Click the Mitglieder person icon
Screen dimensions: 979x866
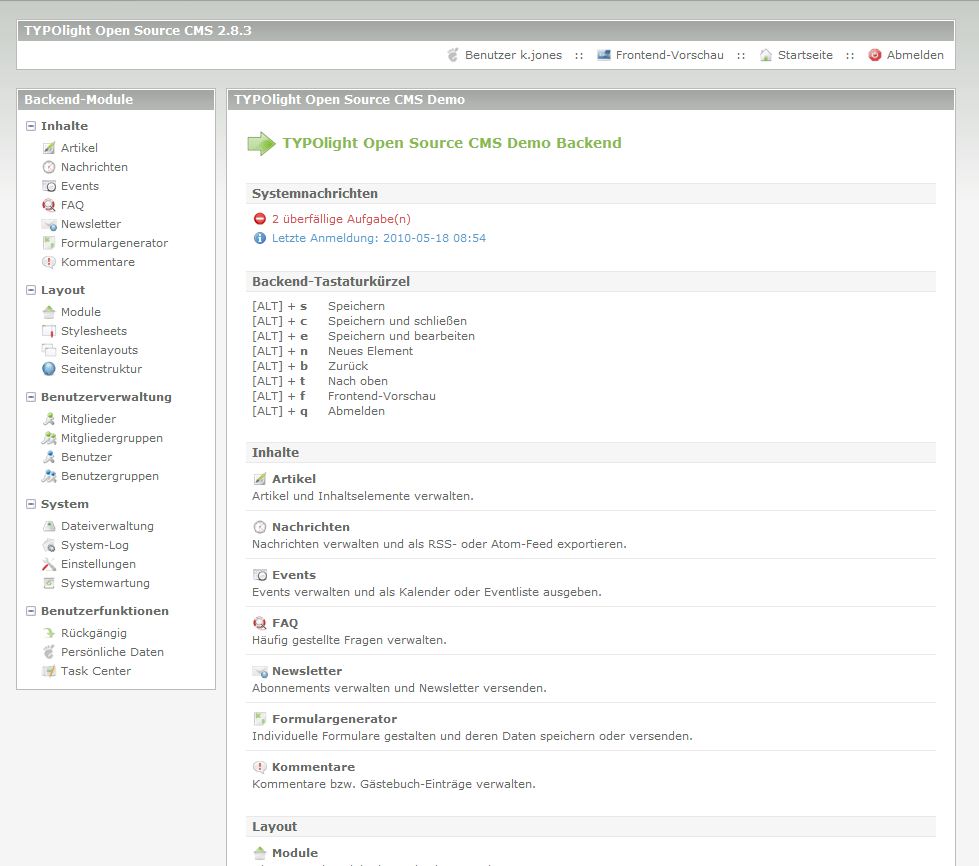point(49,419)
